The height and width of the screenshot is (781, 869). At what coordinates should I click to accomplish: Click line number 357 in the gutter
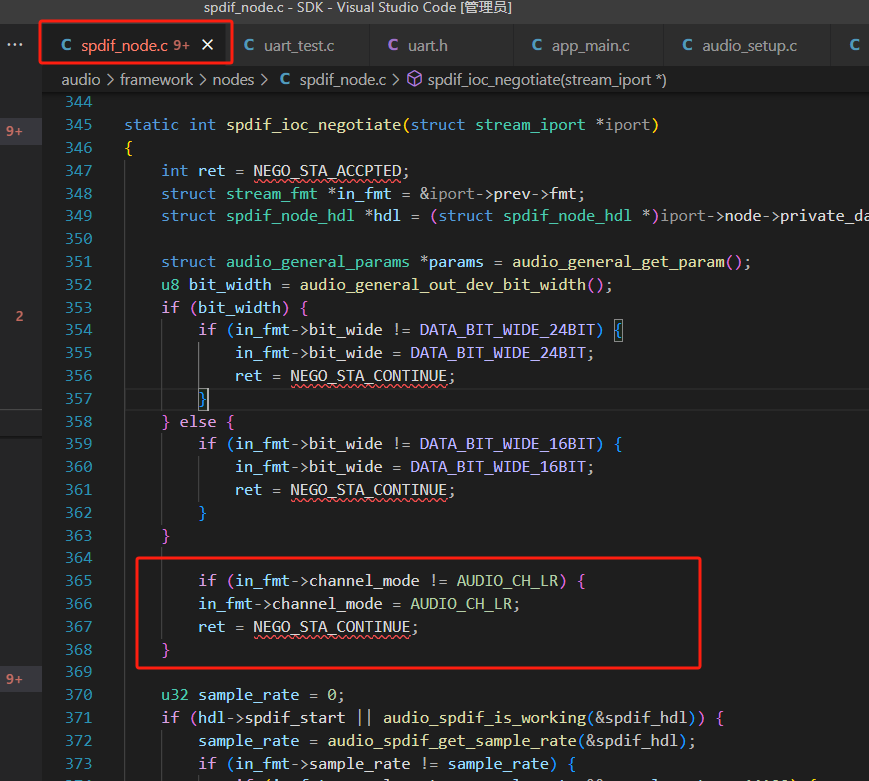click(x=79, y=399)
